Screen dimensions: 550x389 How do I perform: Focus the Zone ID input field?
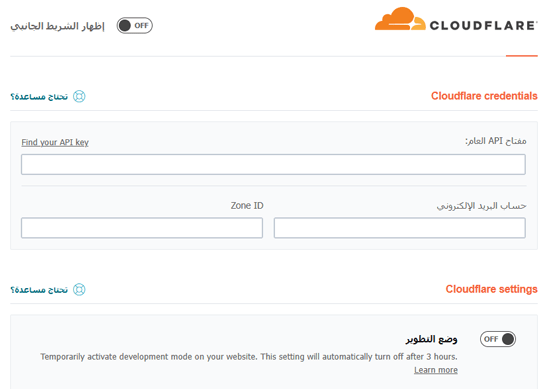point(142,228)
